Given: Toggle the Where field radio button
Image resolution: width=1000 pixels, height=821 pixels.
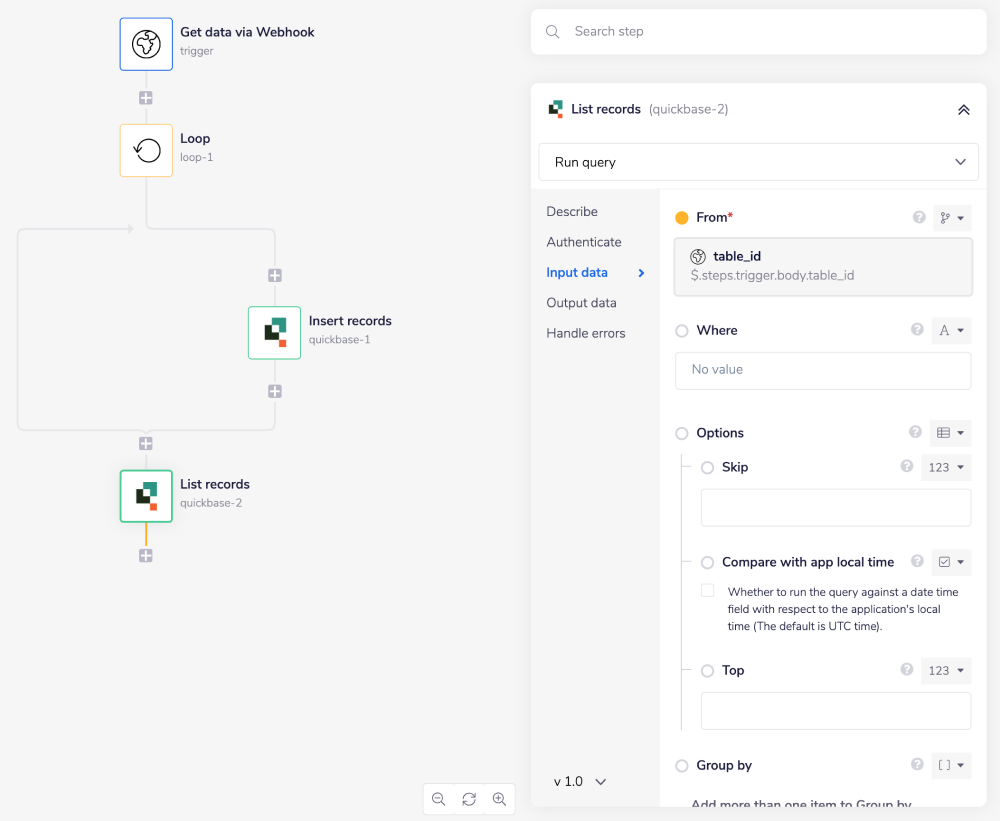Looking at the screenshot, I should pyautogui.click(x=682, y=331).
